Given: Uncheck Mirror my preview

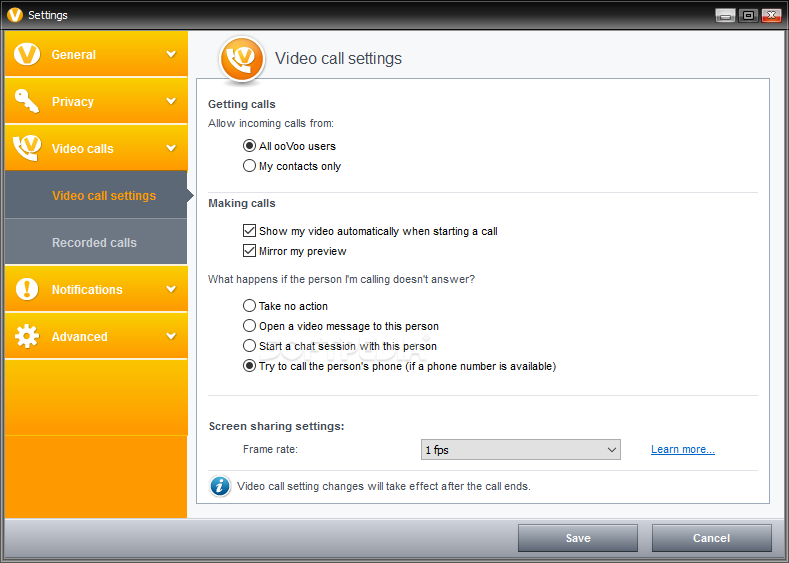Looking at the screenshot, I should [249, 251].
